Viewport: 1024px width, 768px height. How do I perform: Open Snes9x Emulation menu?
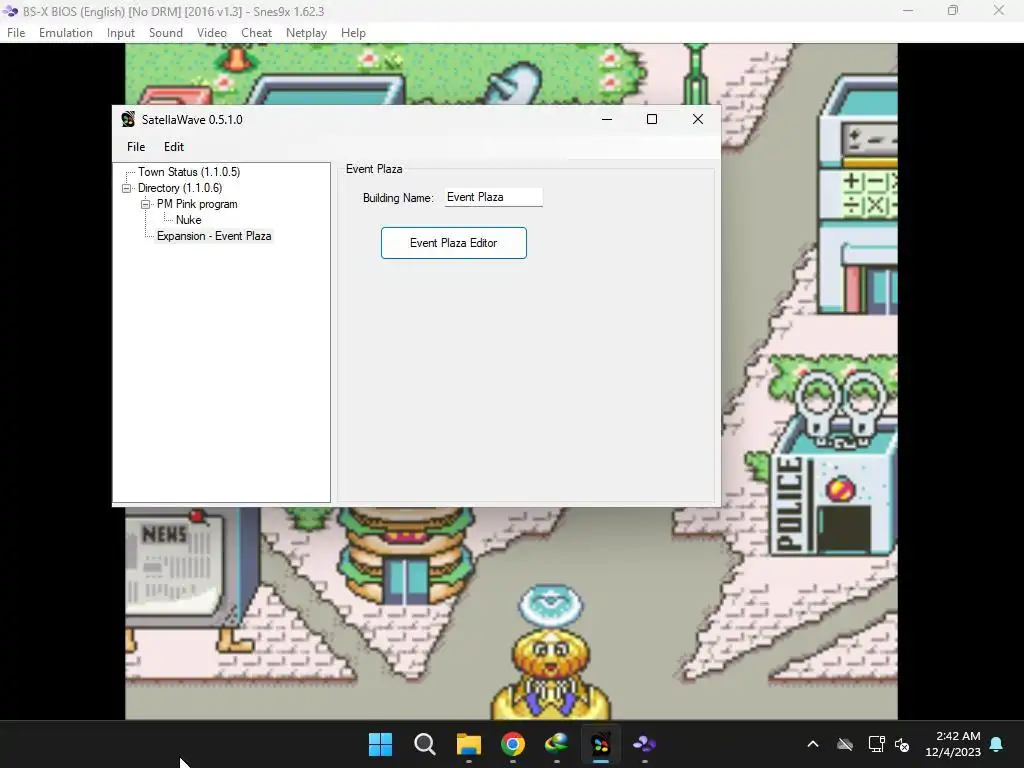(65, 33)
